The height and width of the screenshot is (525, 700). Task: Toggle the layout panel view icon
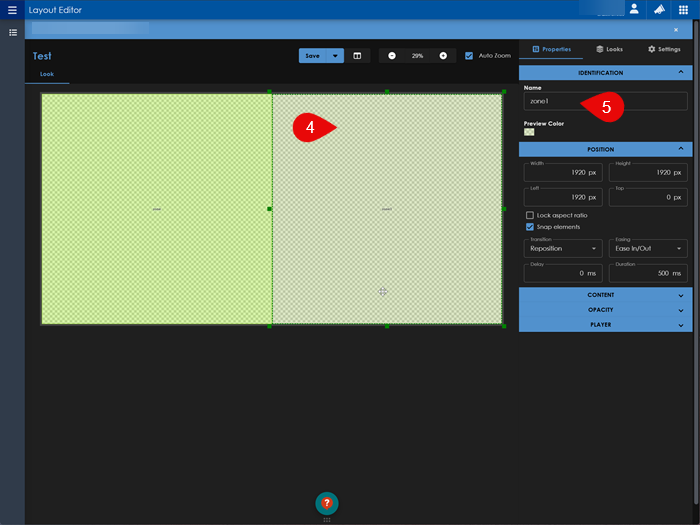[x=357, y=56]
